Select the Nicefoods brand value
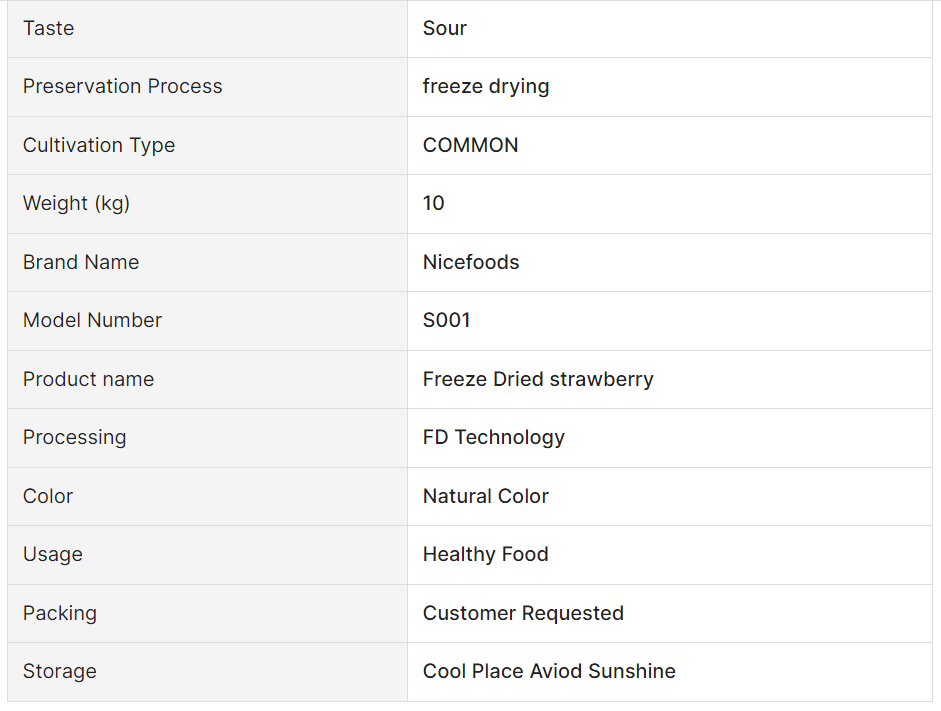This screenshot has width=941, height=711. [471, 262]
